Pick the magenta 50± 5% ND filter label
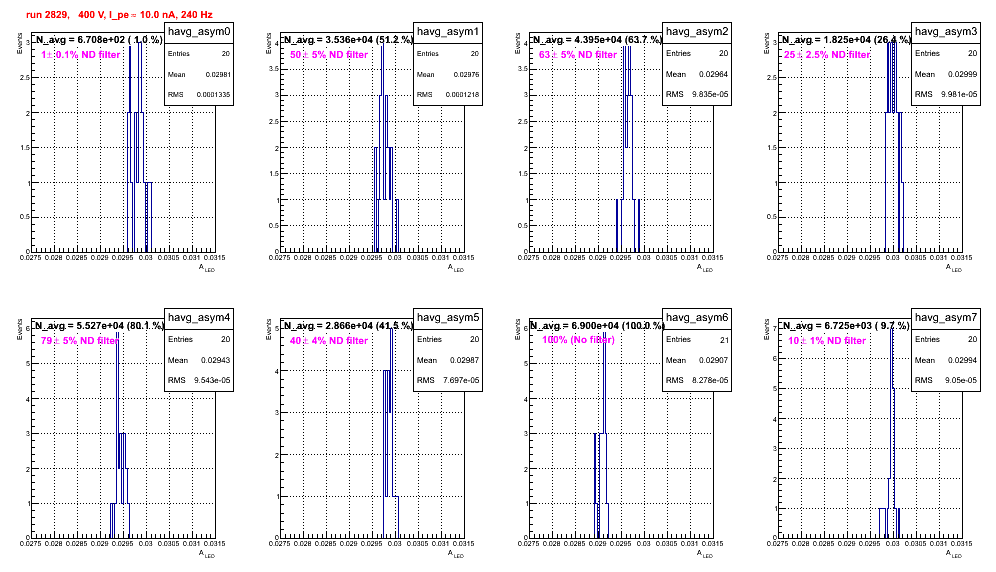The height and width of the screenshot is (572, 996). (x=329, y=55)
